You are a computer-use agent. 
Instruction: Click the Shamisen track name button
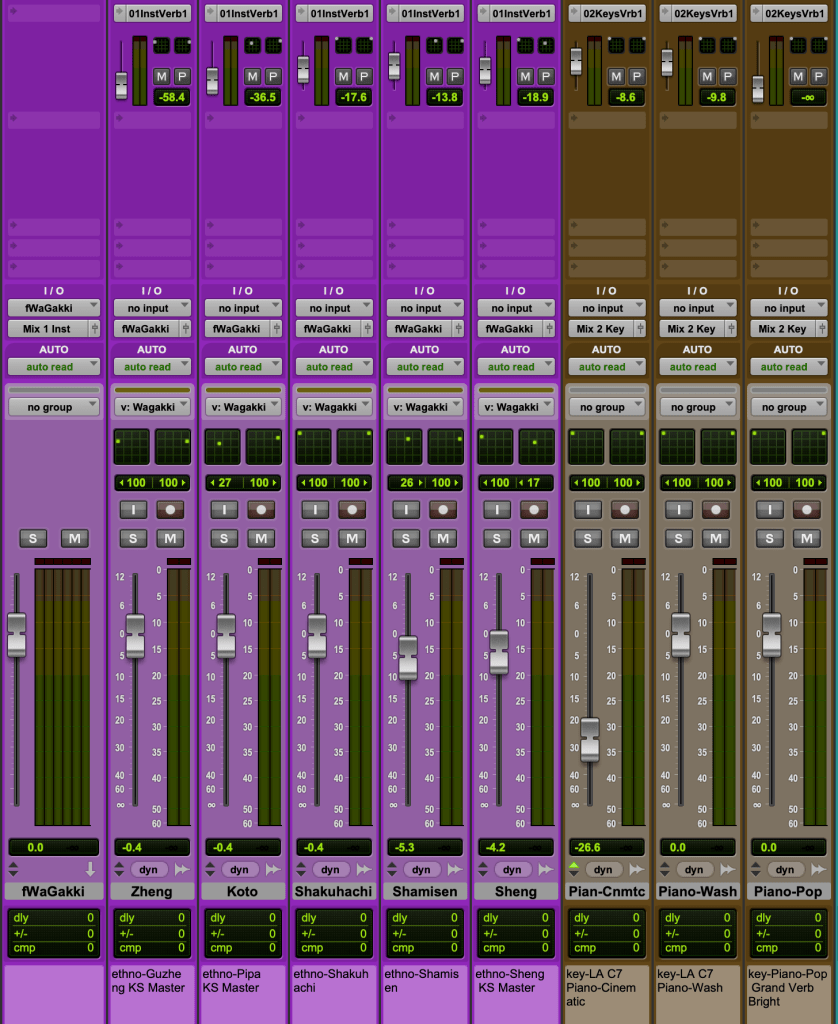click(424, 891)
